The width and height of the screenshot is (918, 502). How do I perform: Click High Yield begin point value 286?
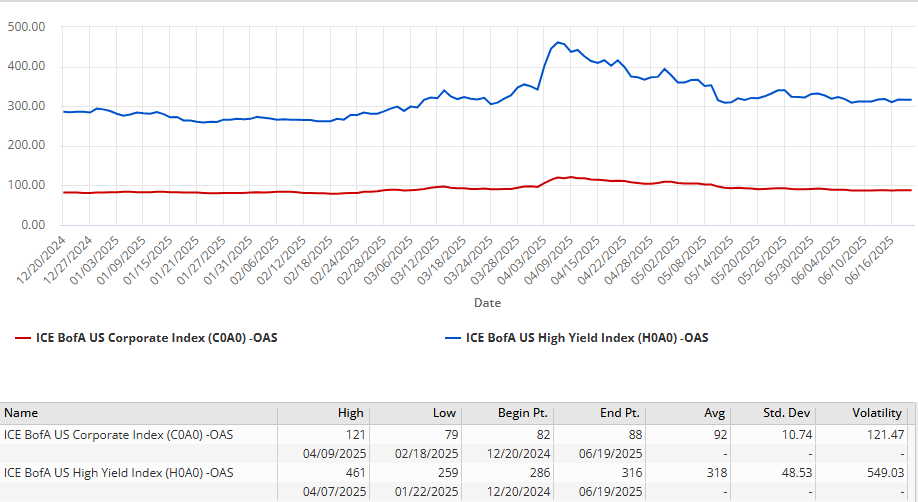click(x=540, y=473)
